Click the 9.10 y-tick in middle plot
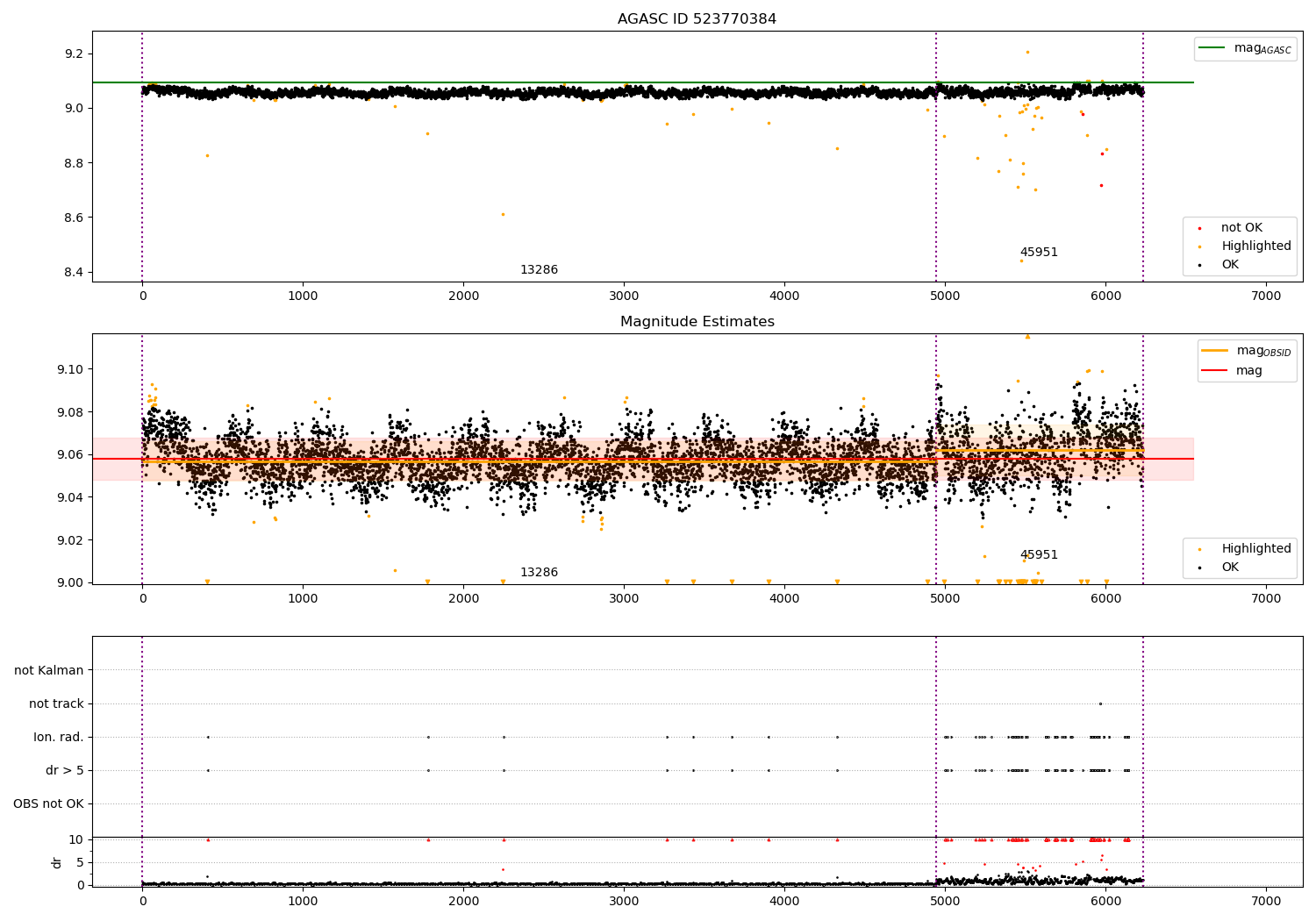 click(70, 369)
